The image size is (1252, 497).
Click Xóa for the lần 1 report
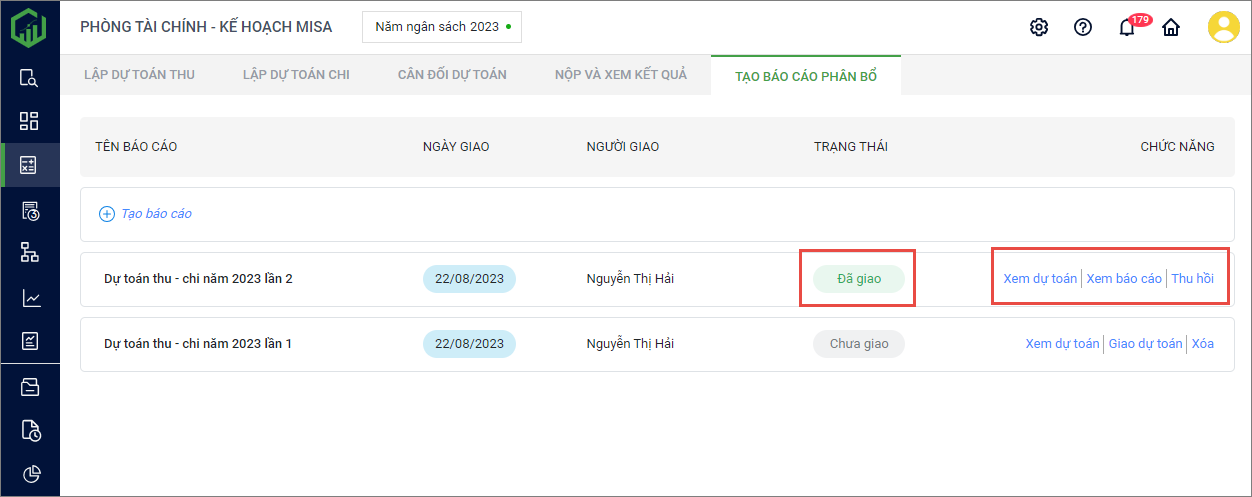pos(1203,344)
